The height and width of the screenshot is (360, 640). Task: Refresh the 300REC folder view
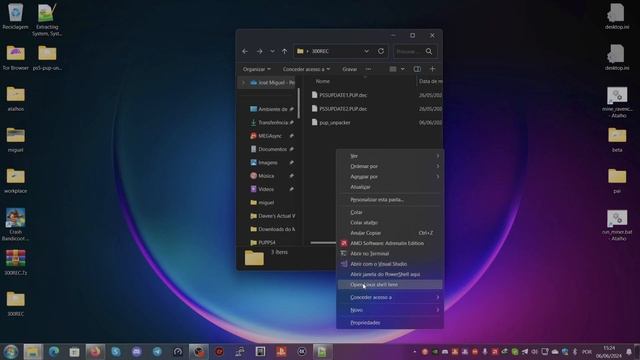[381, 51]
